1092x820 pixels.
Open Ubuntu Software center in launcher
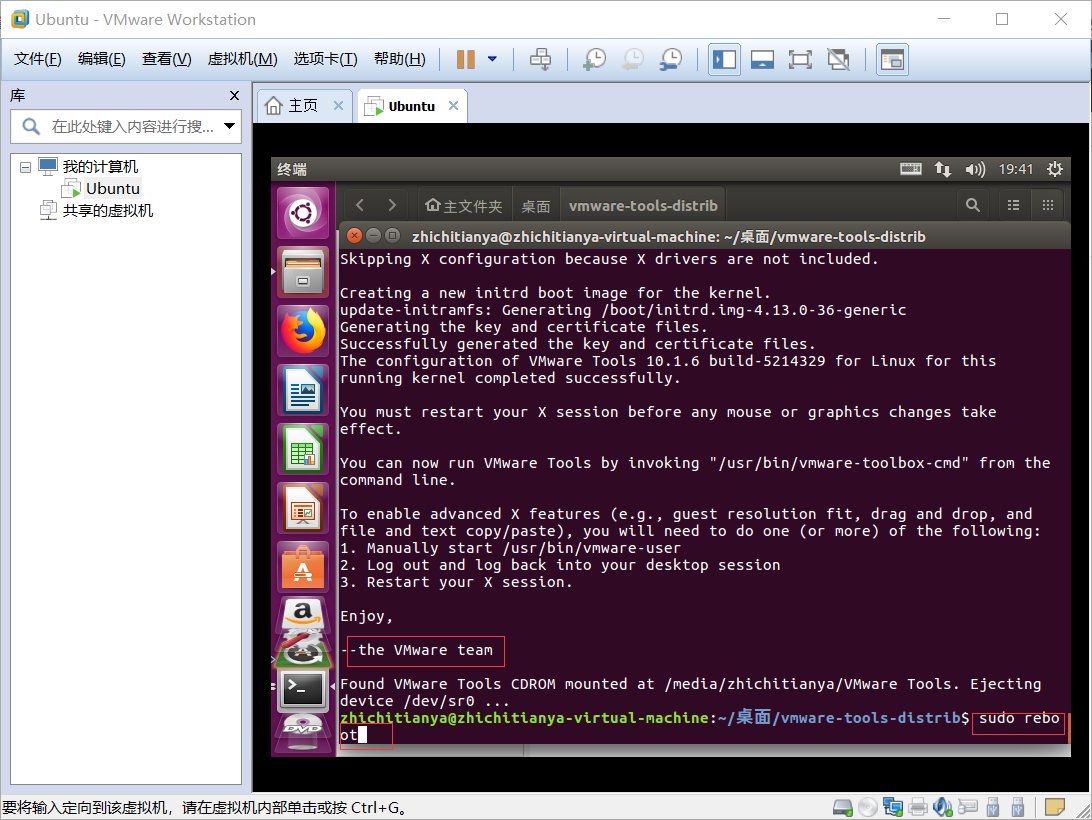303,568
